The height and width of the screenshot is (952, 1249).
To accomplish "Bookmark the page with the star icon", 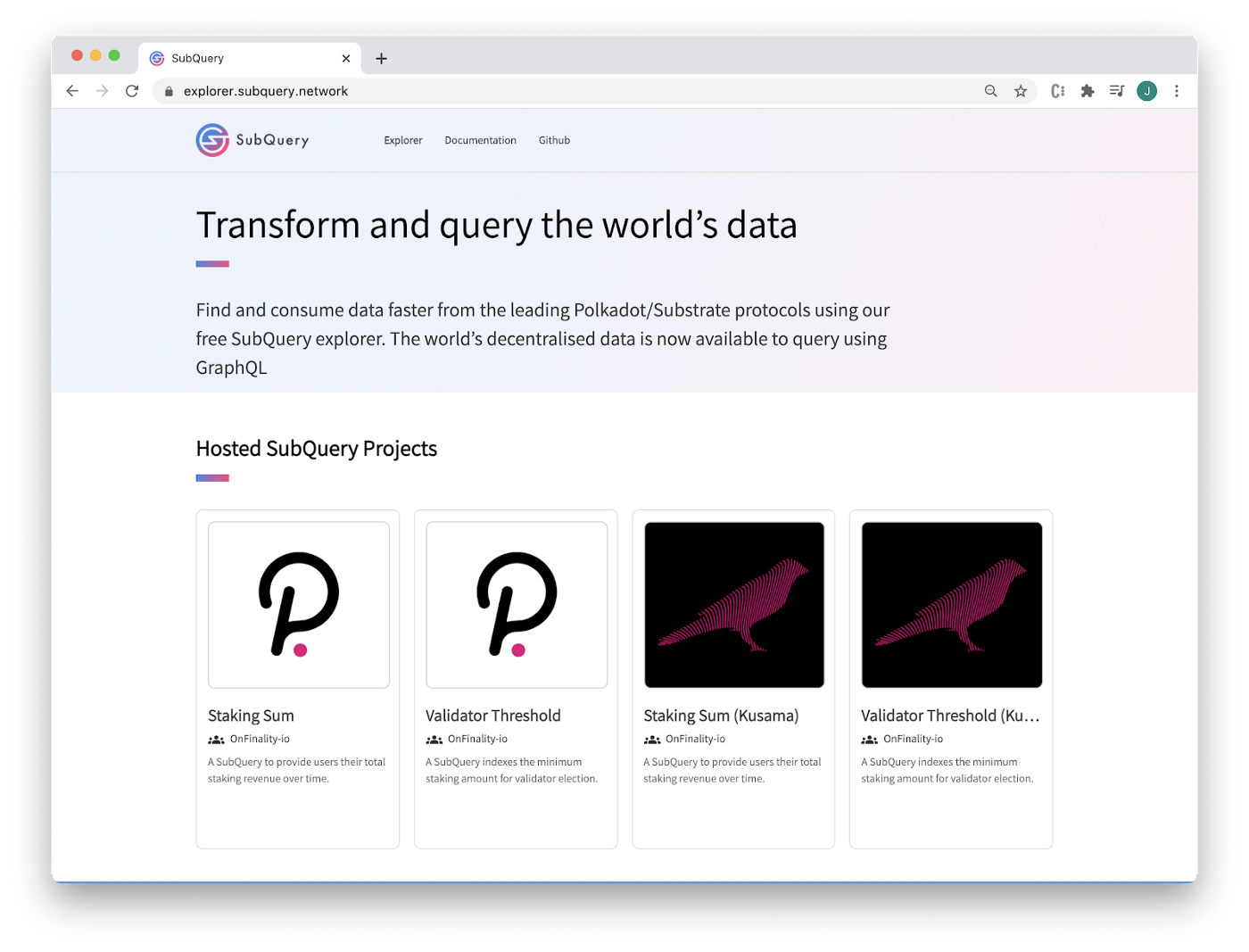I will click(1021, 91).
